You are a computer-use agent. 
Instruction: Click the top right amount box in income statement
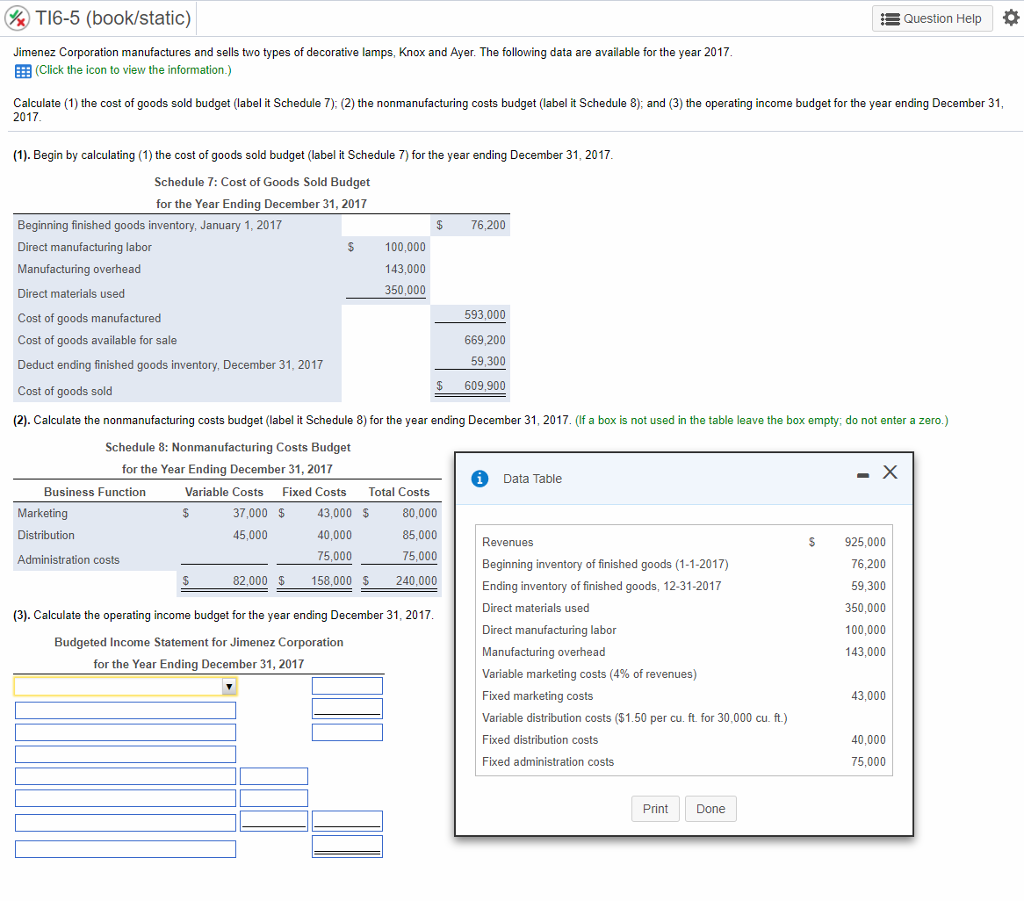(347, 686)
